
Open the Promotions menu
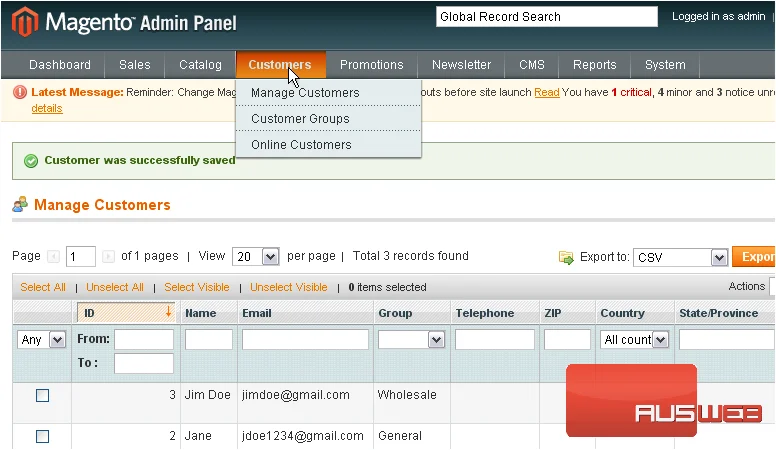[372, 65]
